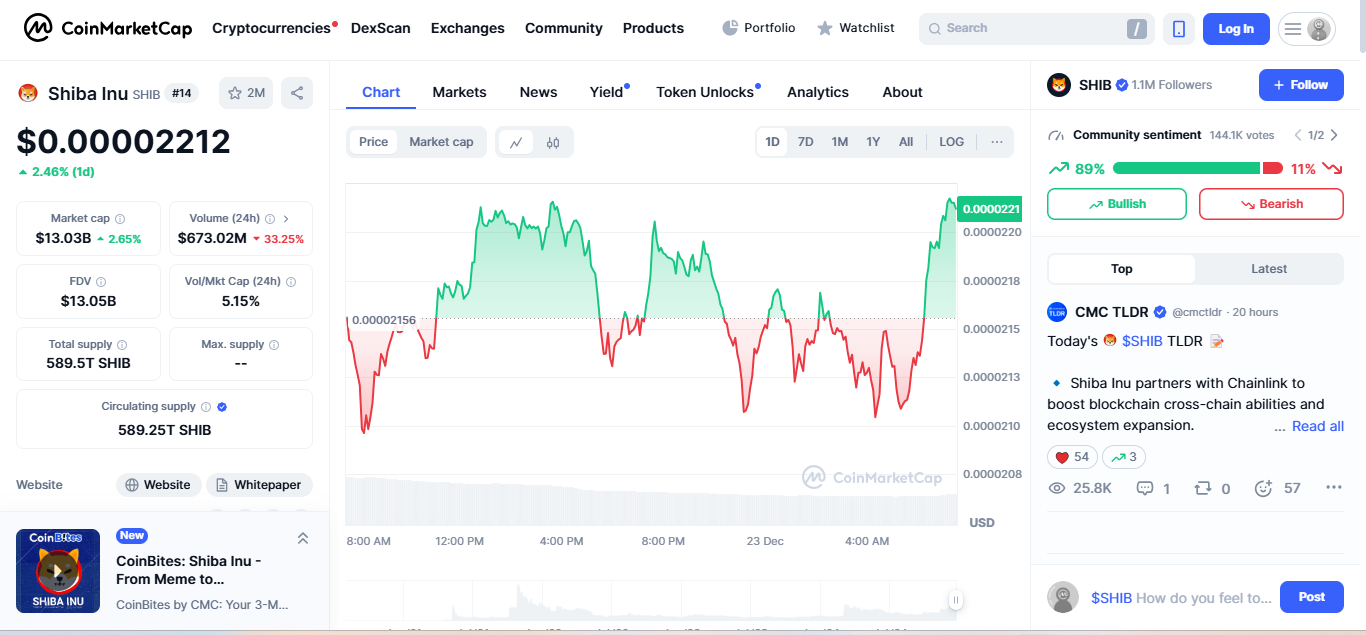Click the share icon next to SHIB
1366x635 pixels.
point(297,93)
